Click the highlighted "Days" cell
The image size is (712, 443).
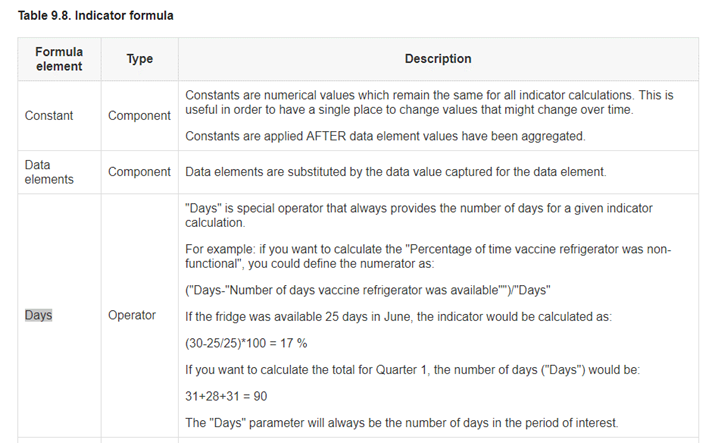39,315
